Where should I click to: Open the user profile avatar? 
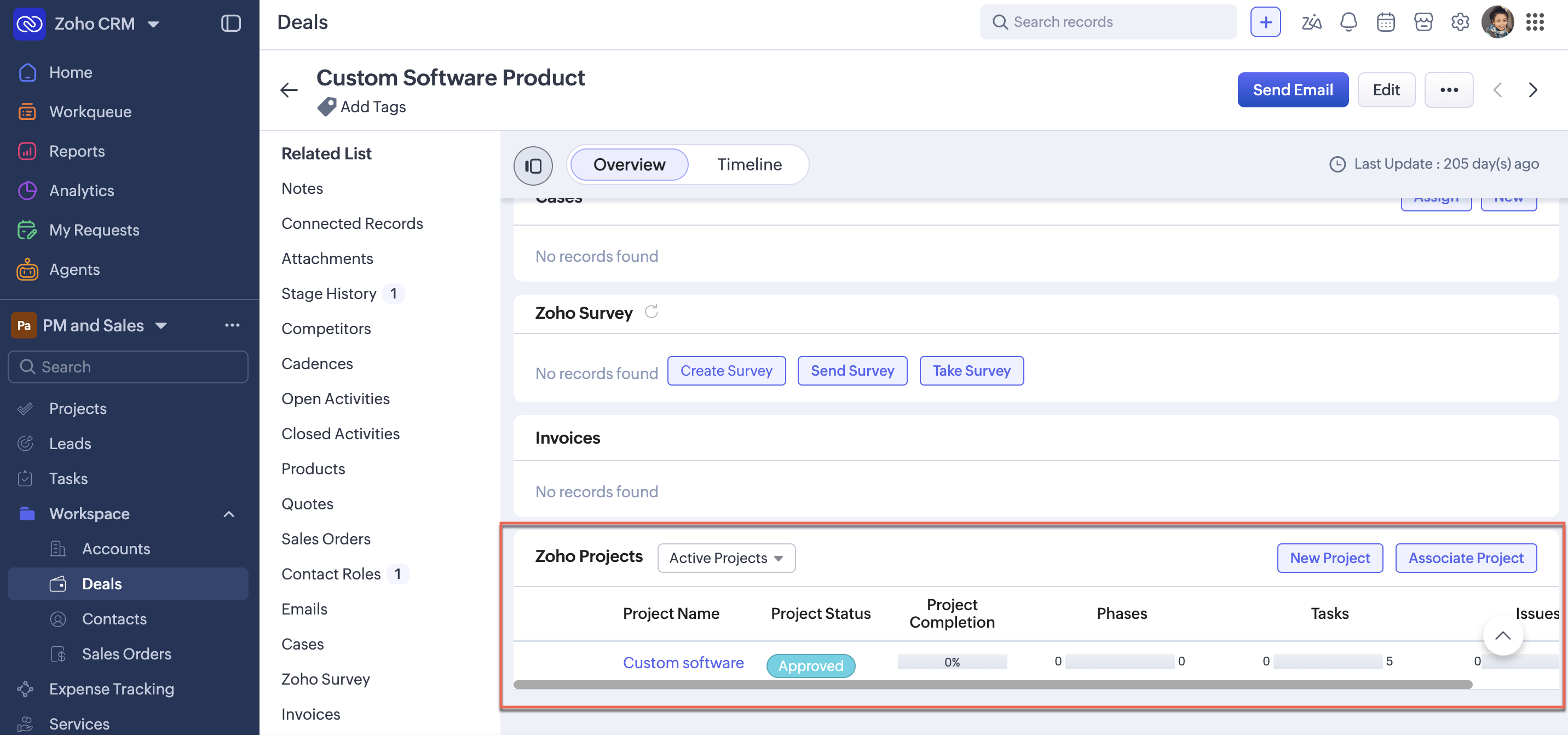(1497, 22)
